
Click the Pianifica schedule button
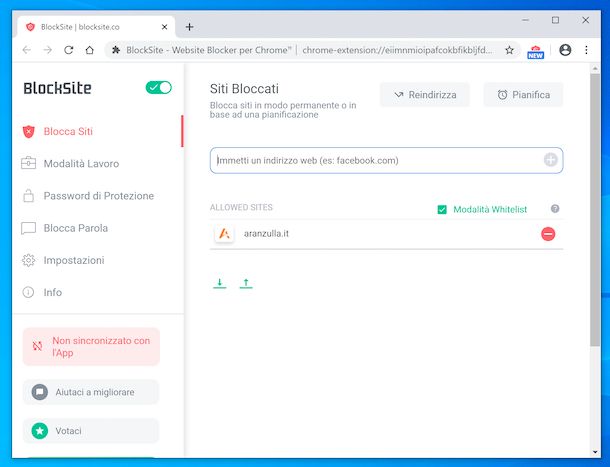[x=523, y=95]
